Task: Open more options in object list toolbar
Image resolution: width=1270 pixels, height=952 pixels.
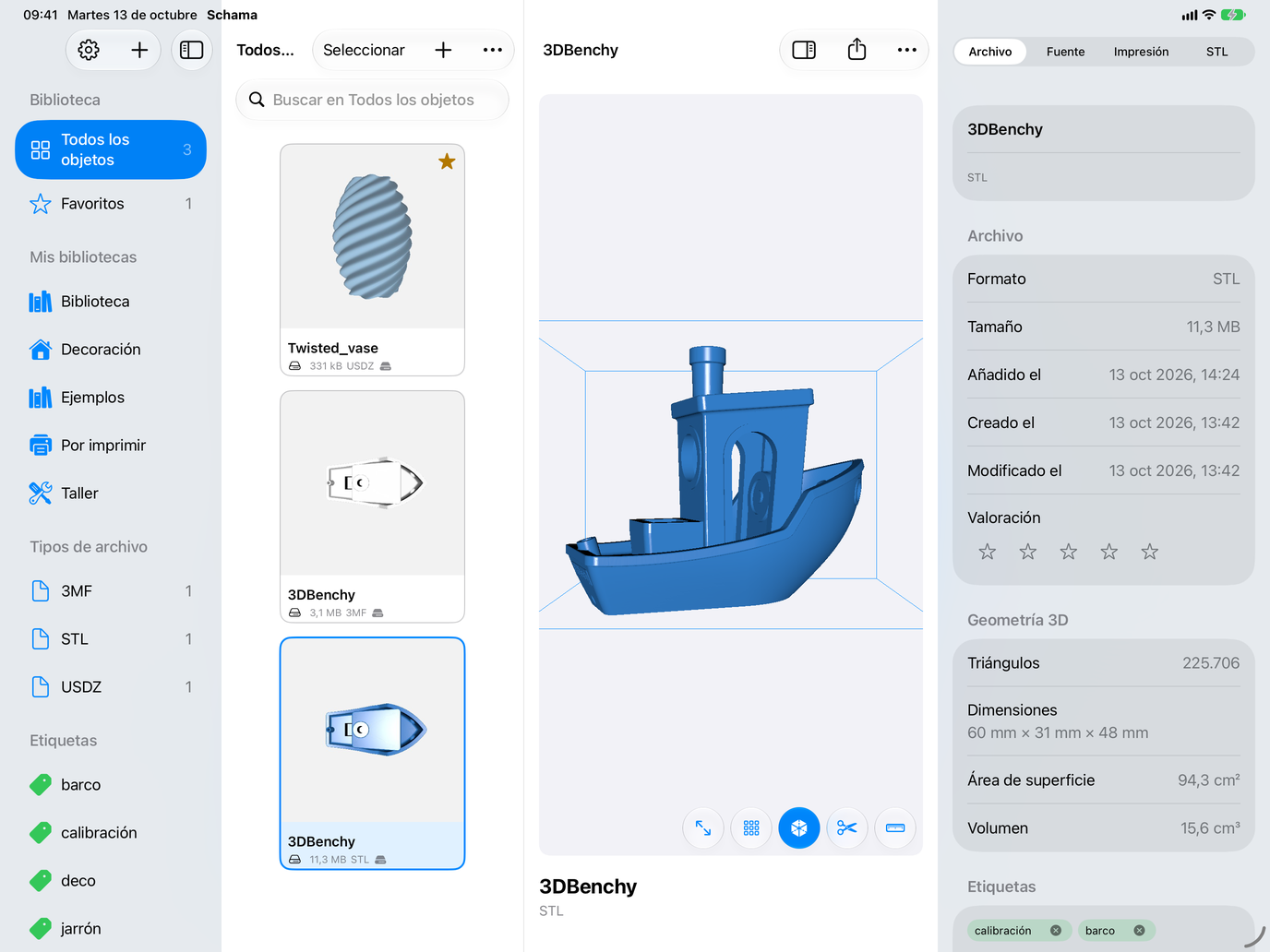Action: click(x=493, y=50)
